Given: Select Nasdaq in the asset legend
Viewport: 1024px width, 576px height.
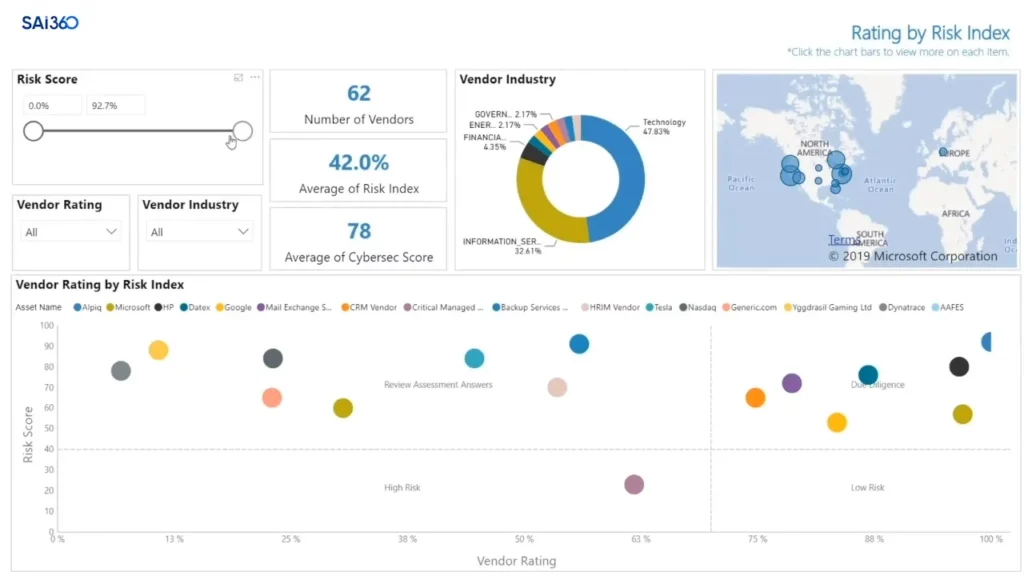Looking at the screenshot, I should (697, 307).
